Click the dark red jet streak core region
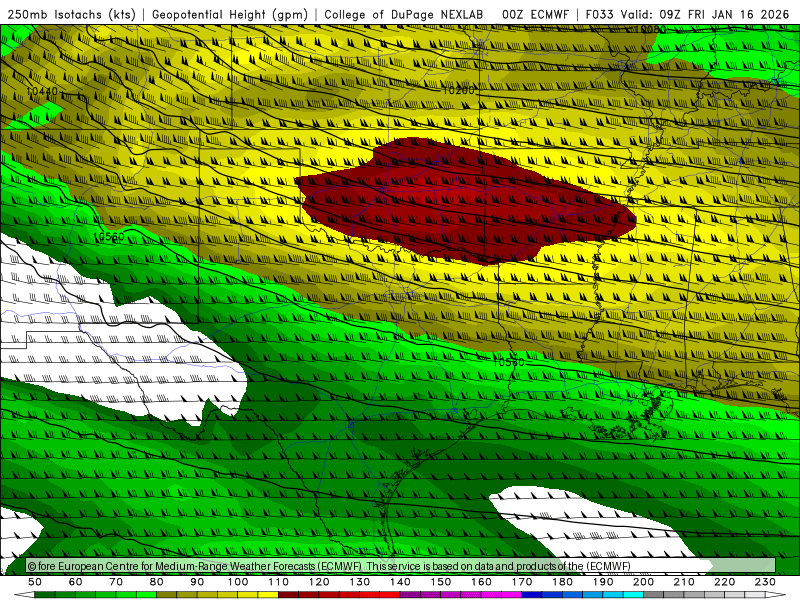The width and height of the screenshot is (800, 600). point(464,202)
